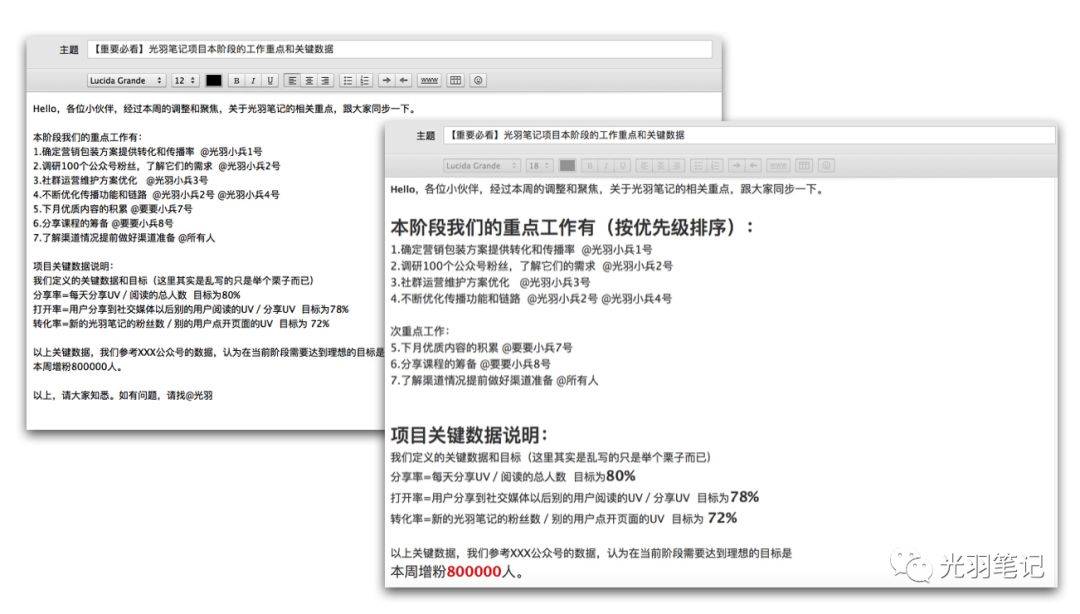Insert hyperlink with back window's www button
1080x614 pixels.
[429, 80]
